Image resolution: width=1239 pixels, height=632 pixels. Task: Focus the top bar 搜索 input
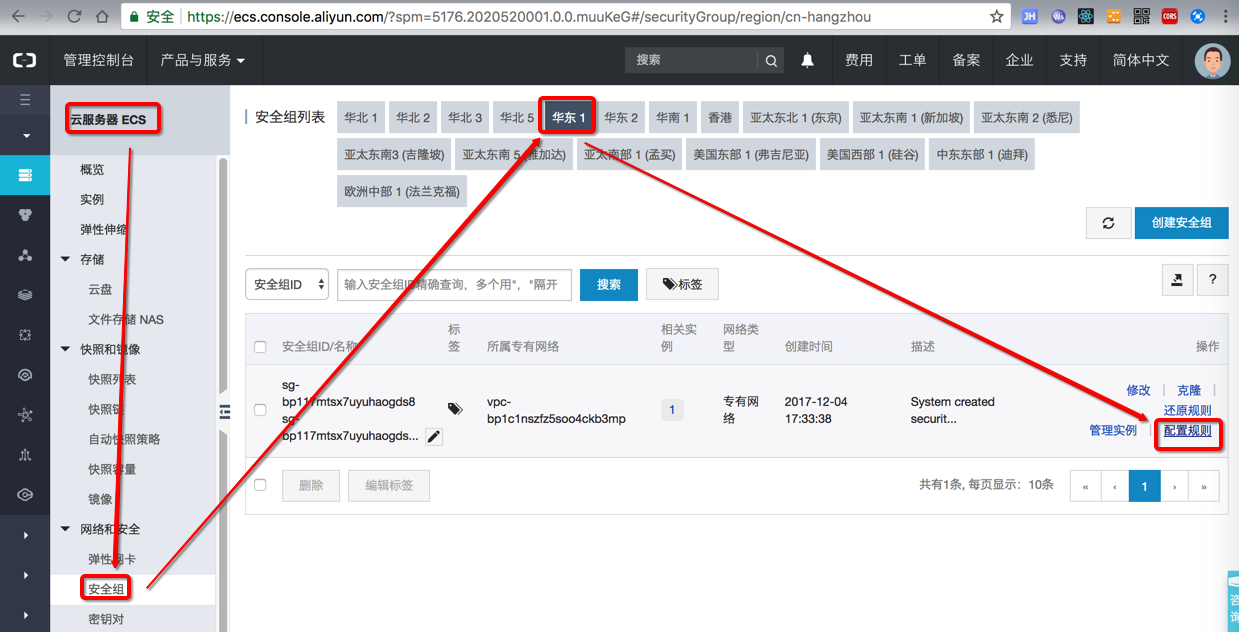692,60
